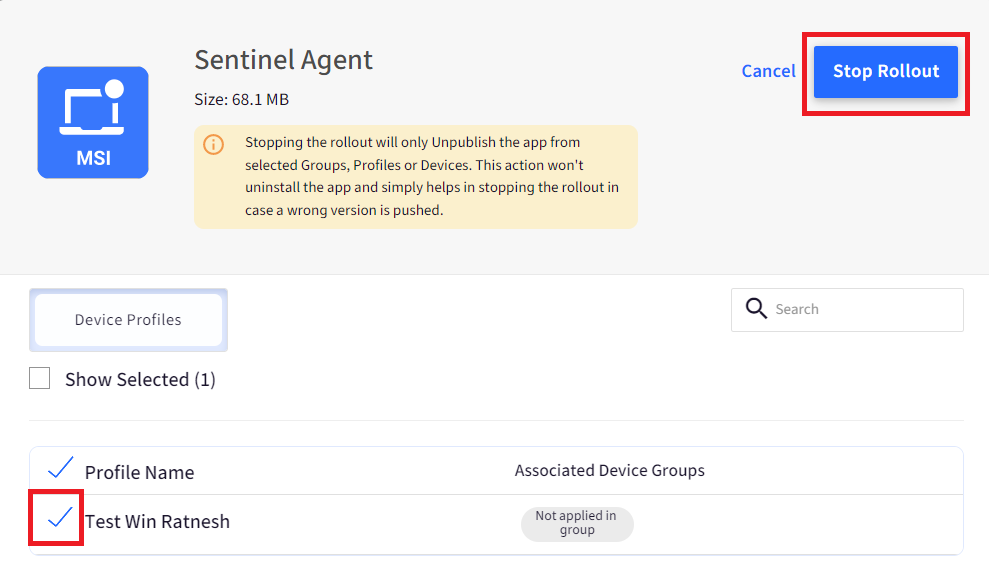
Task: Click the orange info icon in warning banner
Action: [x=213, y=144]
